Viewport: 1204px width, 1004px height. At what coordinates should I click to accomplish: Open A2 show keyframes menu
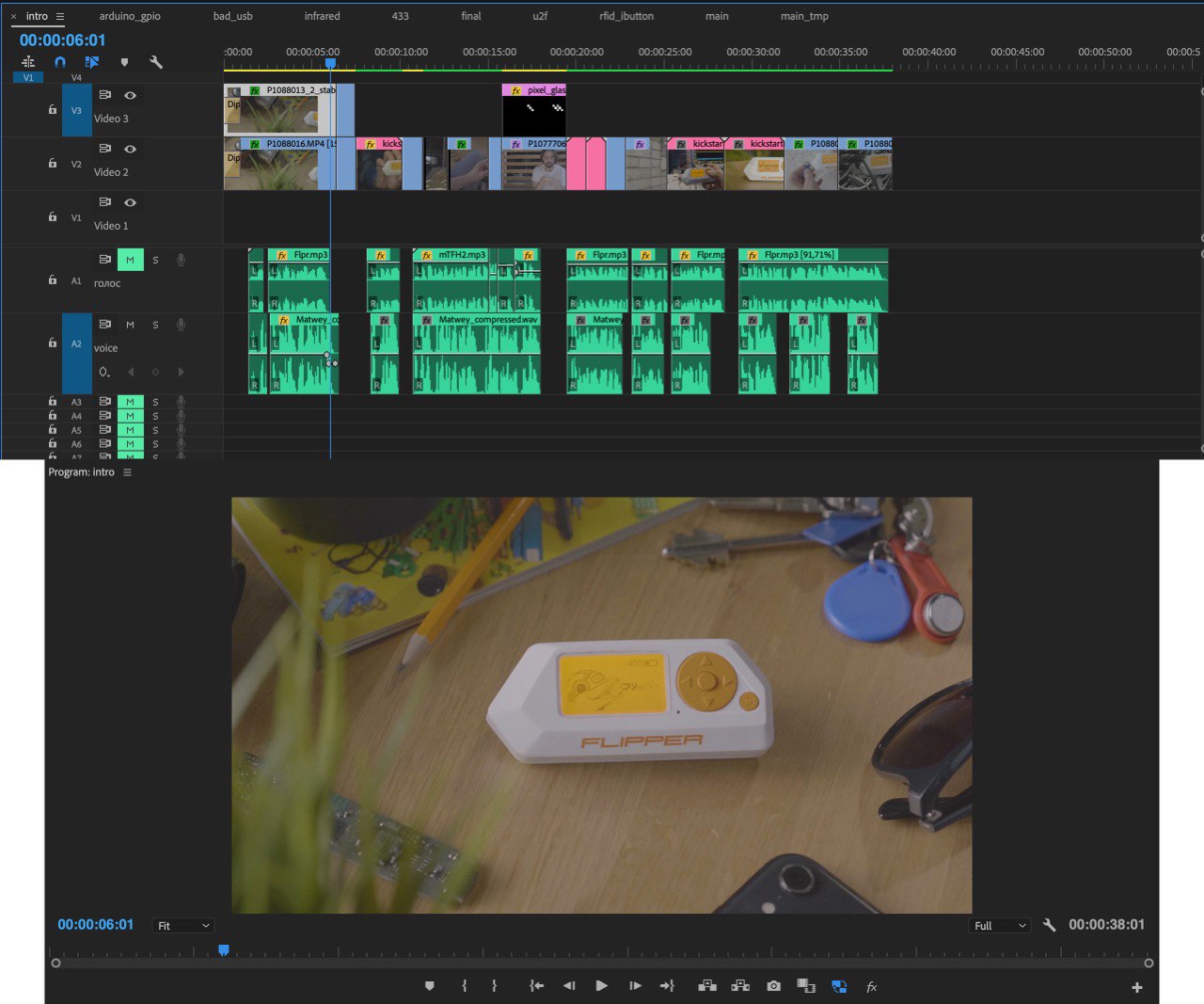tap(104, 373)
